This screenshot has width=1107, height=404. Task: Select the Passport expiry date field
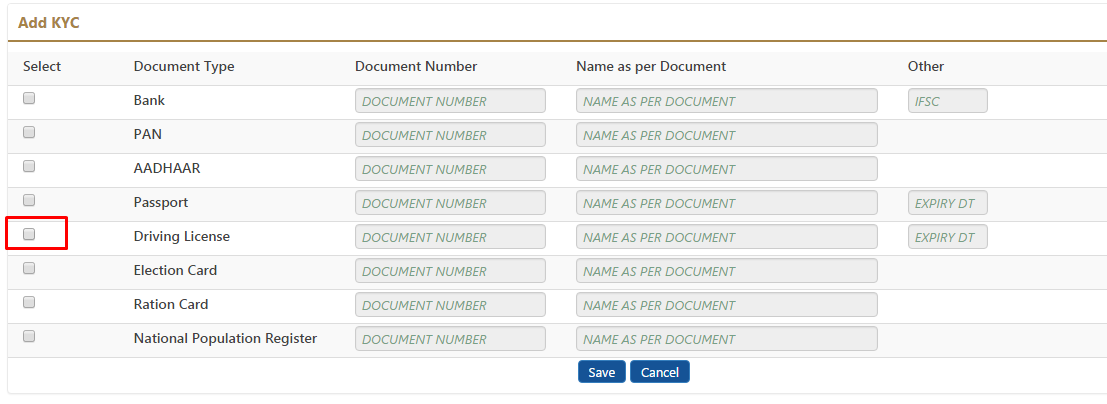pos(947,203)
